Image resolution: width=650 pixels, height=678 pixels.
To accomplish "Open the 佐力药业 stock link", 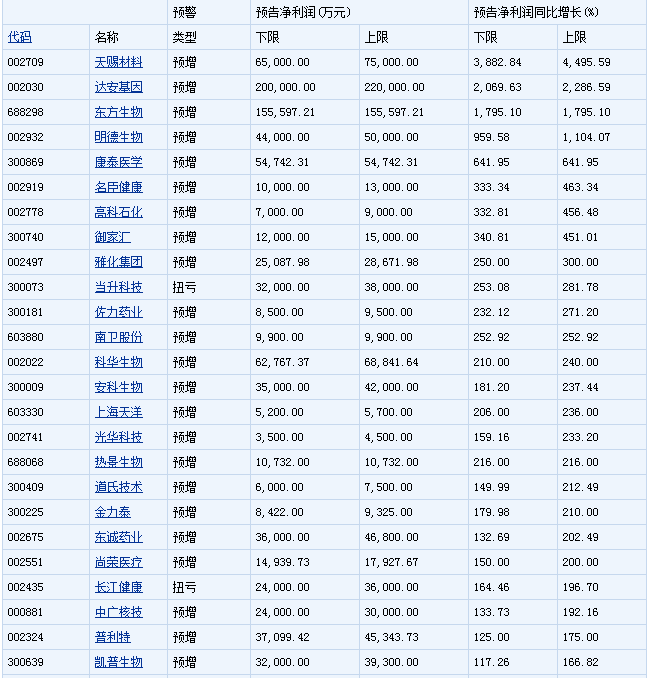I will (x=118, y=312).
